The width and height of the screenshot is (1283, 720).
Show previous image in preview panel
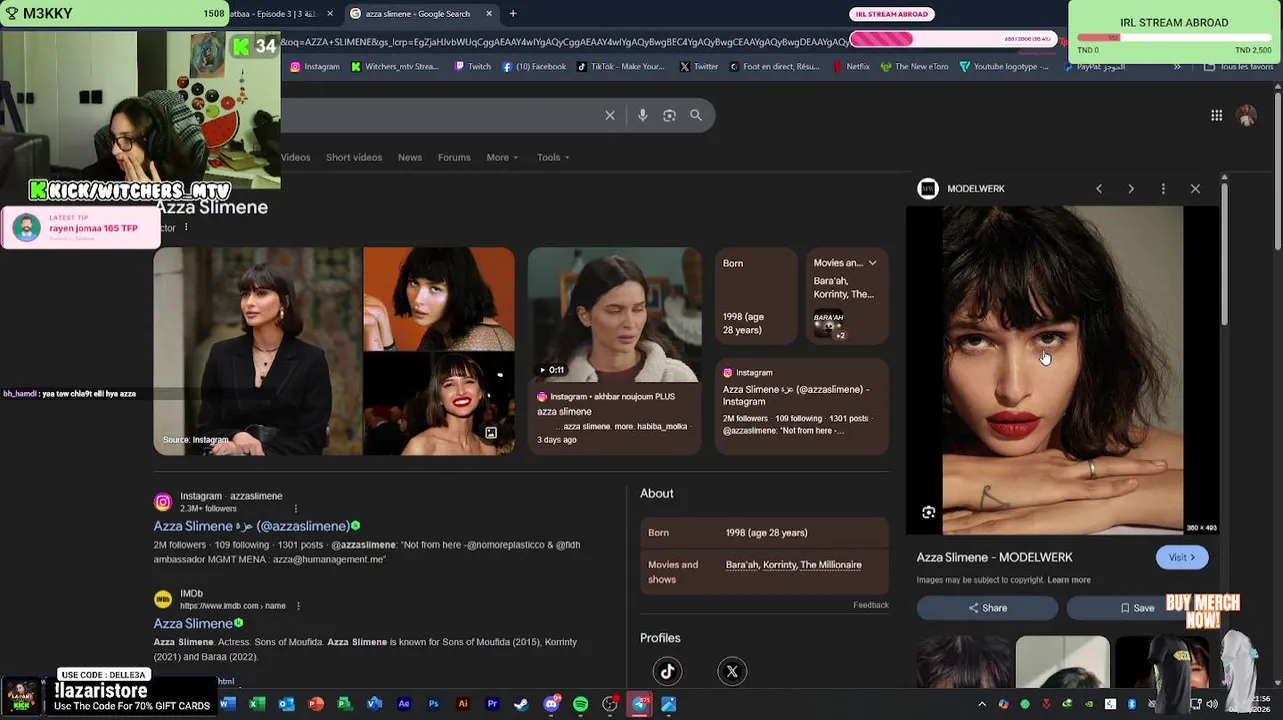1099,188
